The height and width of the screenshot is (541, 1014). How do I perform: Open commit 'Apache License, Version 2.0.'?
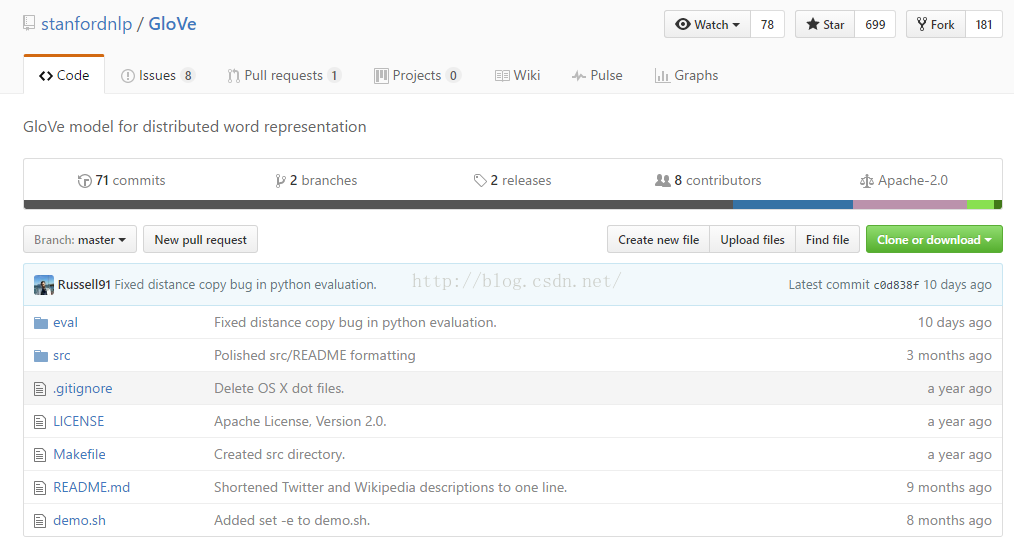pos(300,421)
